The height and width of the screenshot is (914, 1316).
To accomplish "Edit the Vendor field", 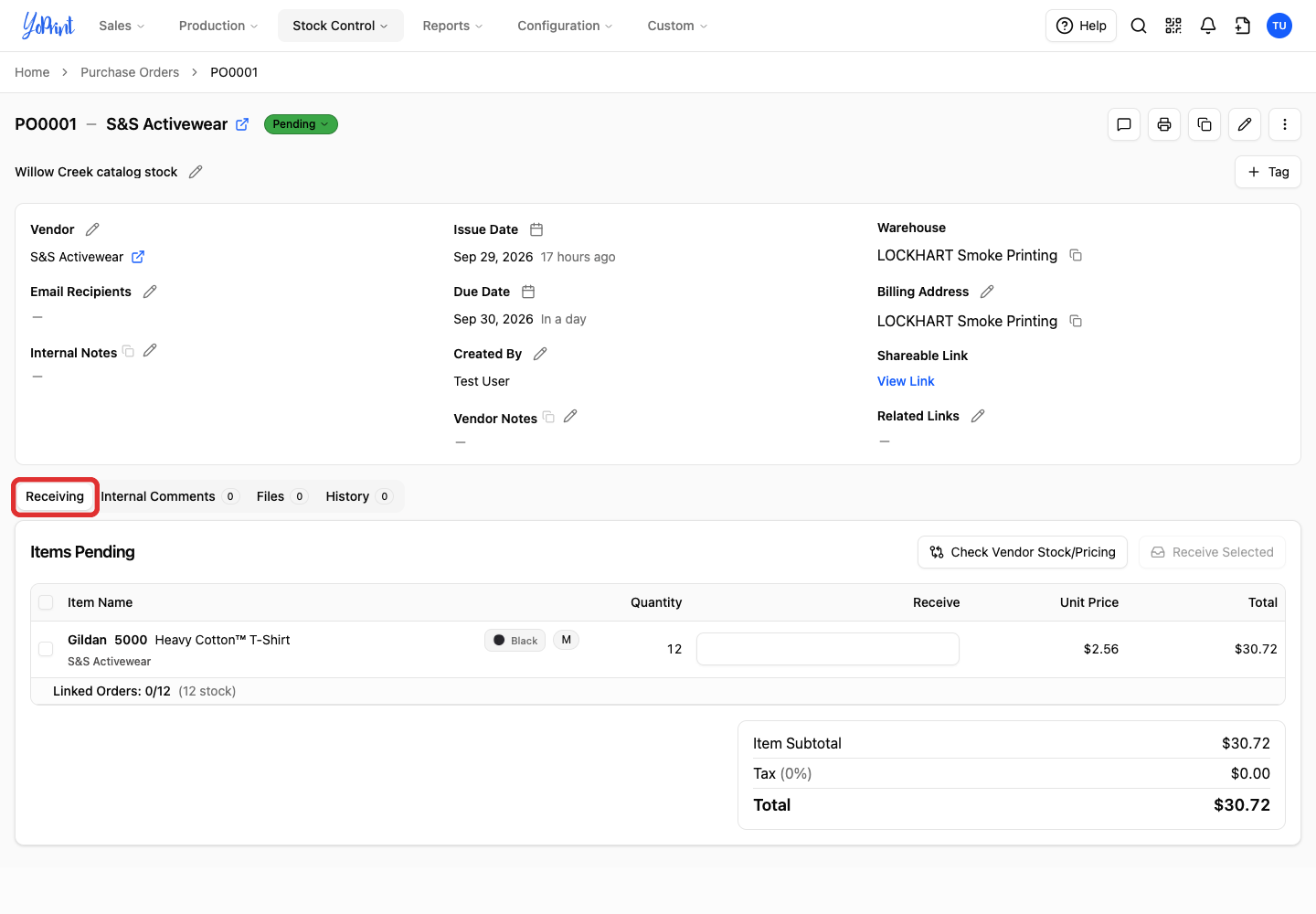I will (x=92, y=229).
